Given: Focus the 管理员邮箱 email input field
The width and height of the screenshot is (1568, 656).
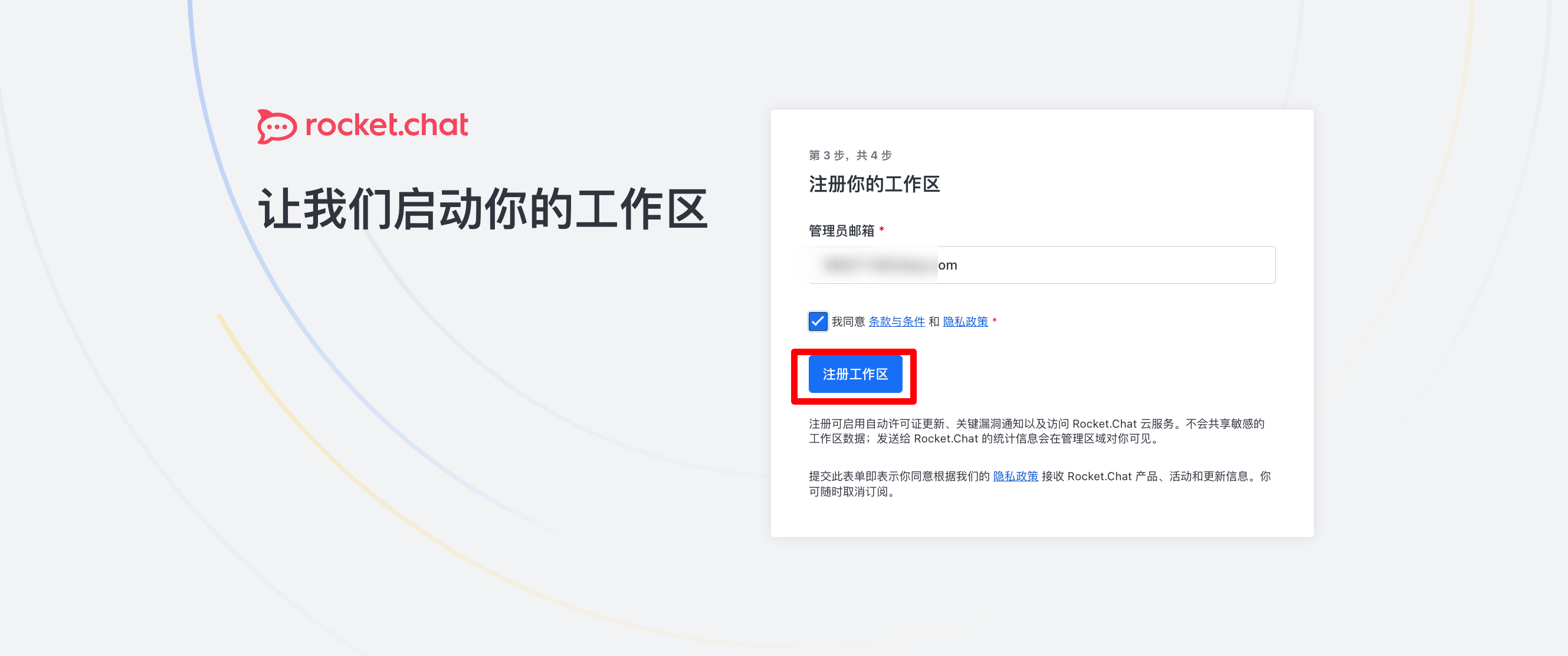Looking at the screenshot, I should 1041,265.
